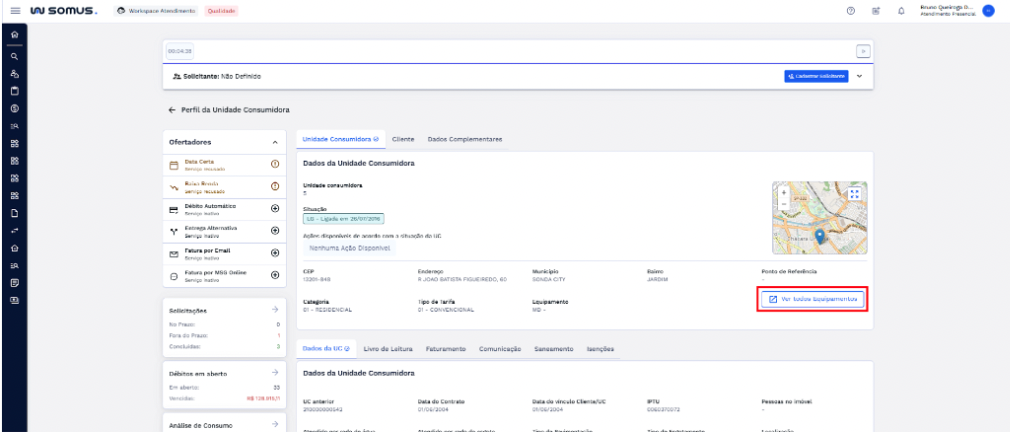Open Análise de Consumo arrow
Viewport: 1010px width, 432px height.
click(x=275, y=424)
